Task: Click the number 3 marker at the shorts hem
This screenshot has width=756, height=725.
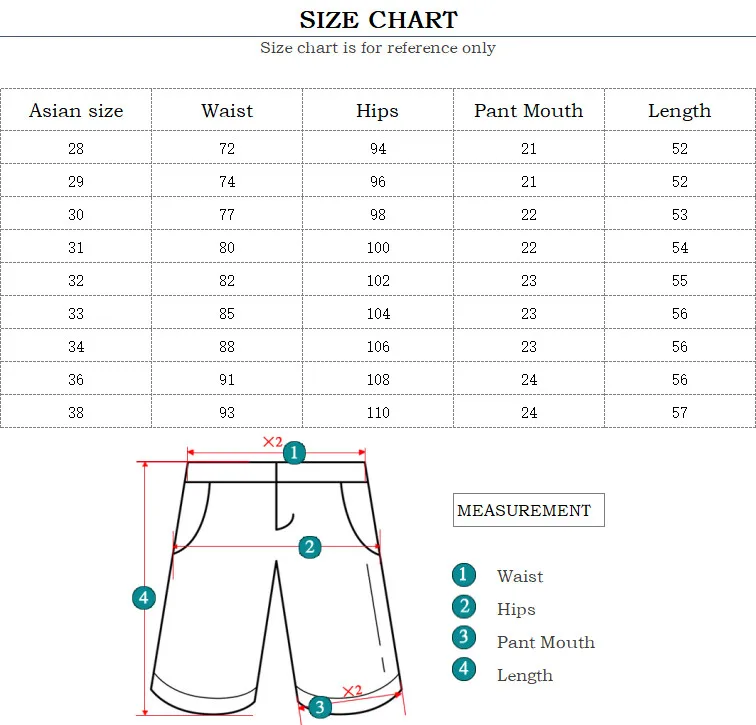Action: click(x=319, y=707)
